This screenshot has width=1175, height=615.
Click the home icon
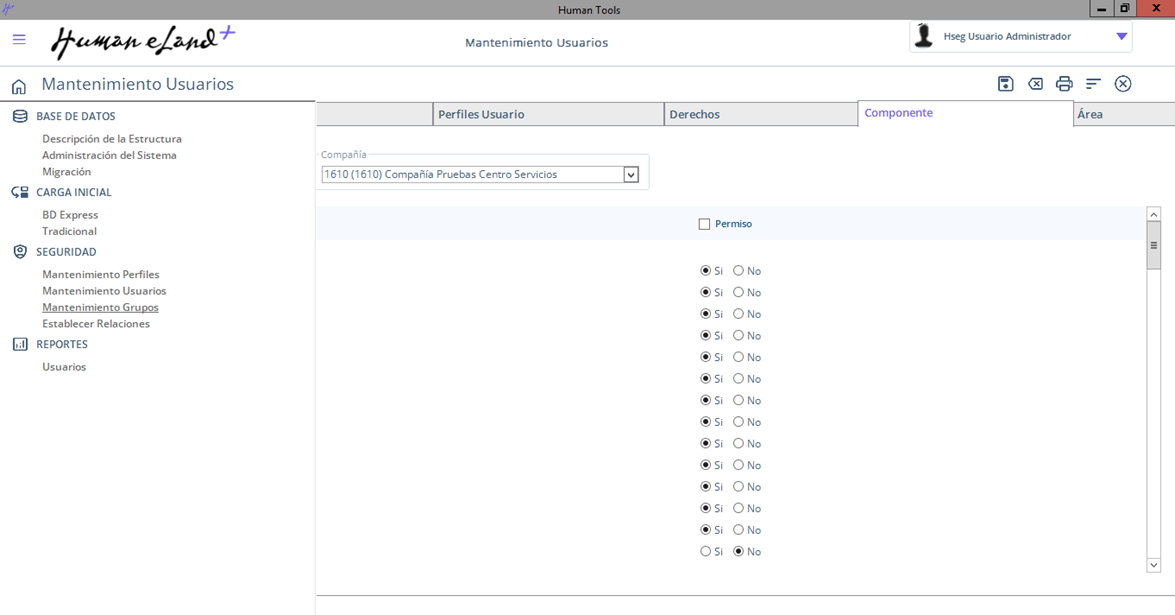tap(19, 86)
